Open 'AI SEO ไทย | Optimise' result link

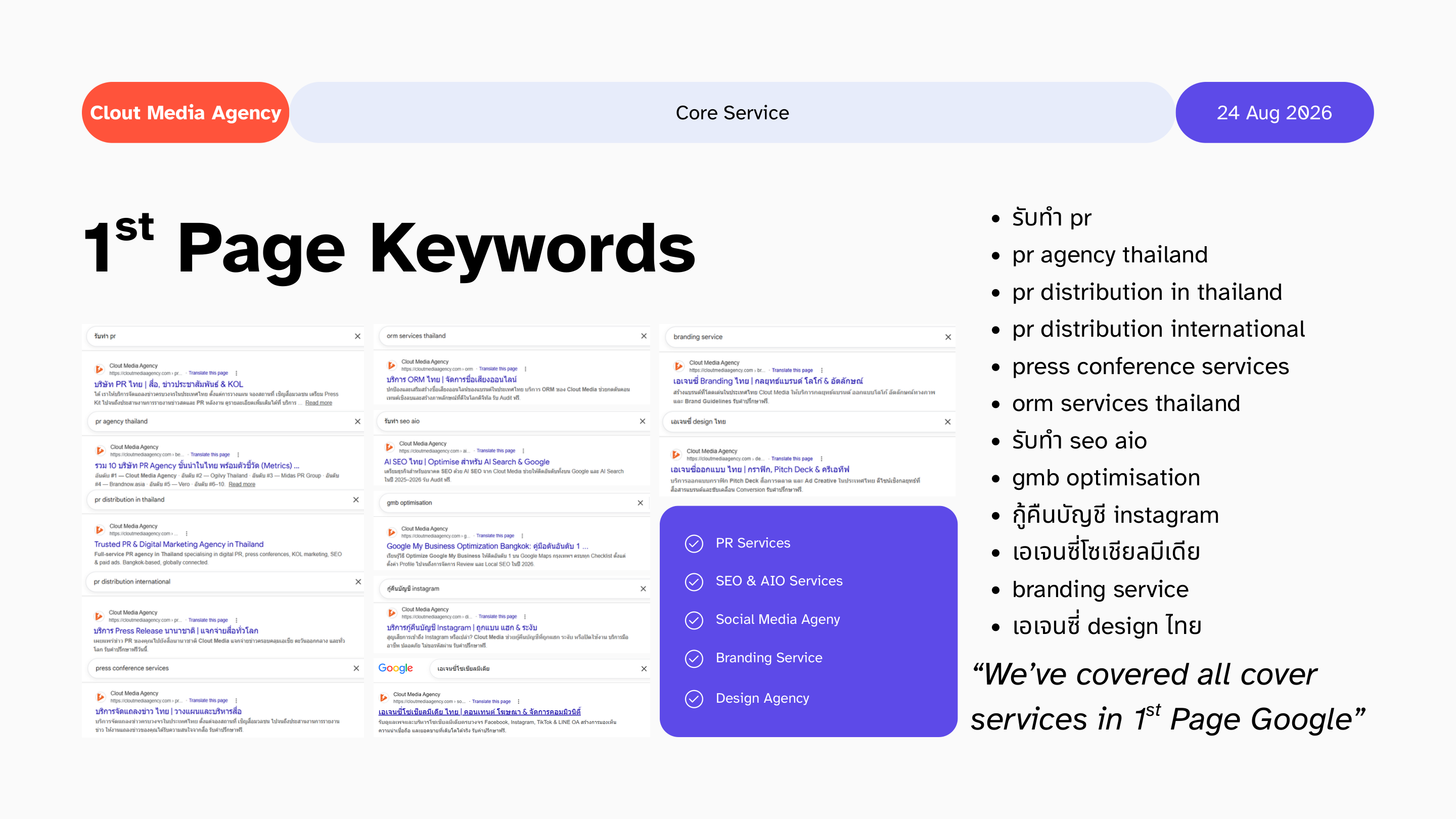[x=467, y=462]
